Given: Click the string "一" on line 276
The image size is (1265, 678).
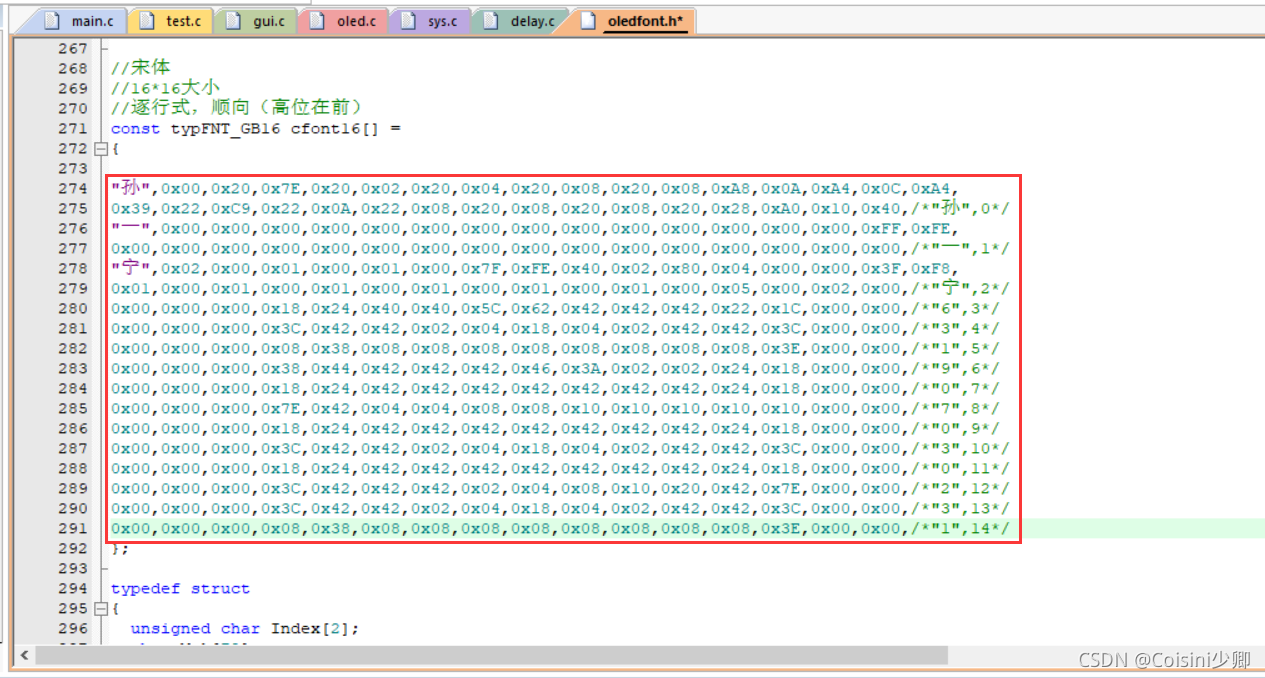Looking at the screenshot, I should point(130,228).
